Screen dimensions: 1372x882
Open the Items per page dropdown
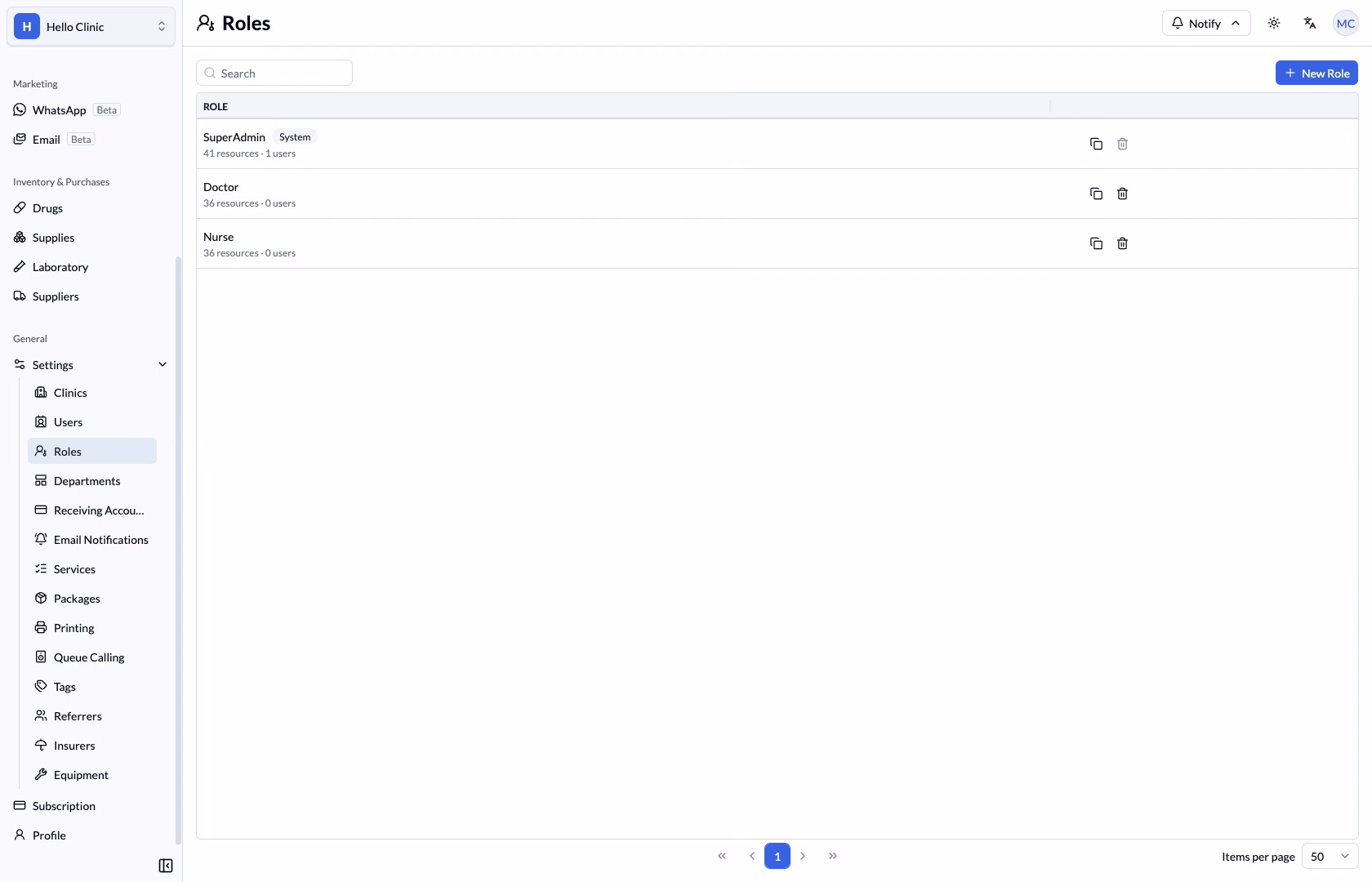tap(1330, 856)
